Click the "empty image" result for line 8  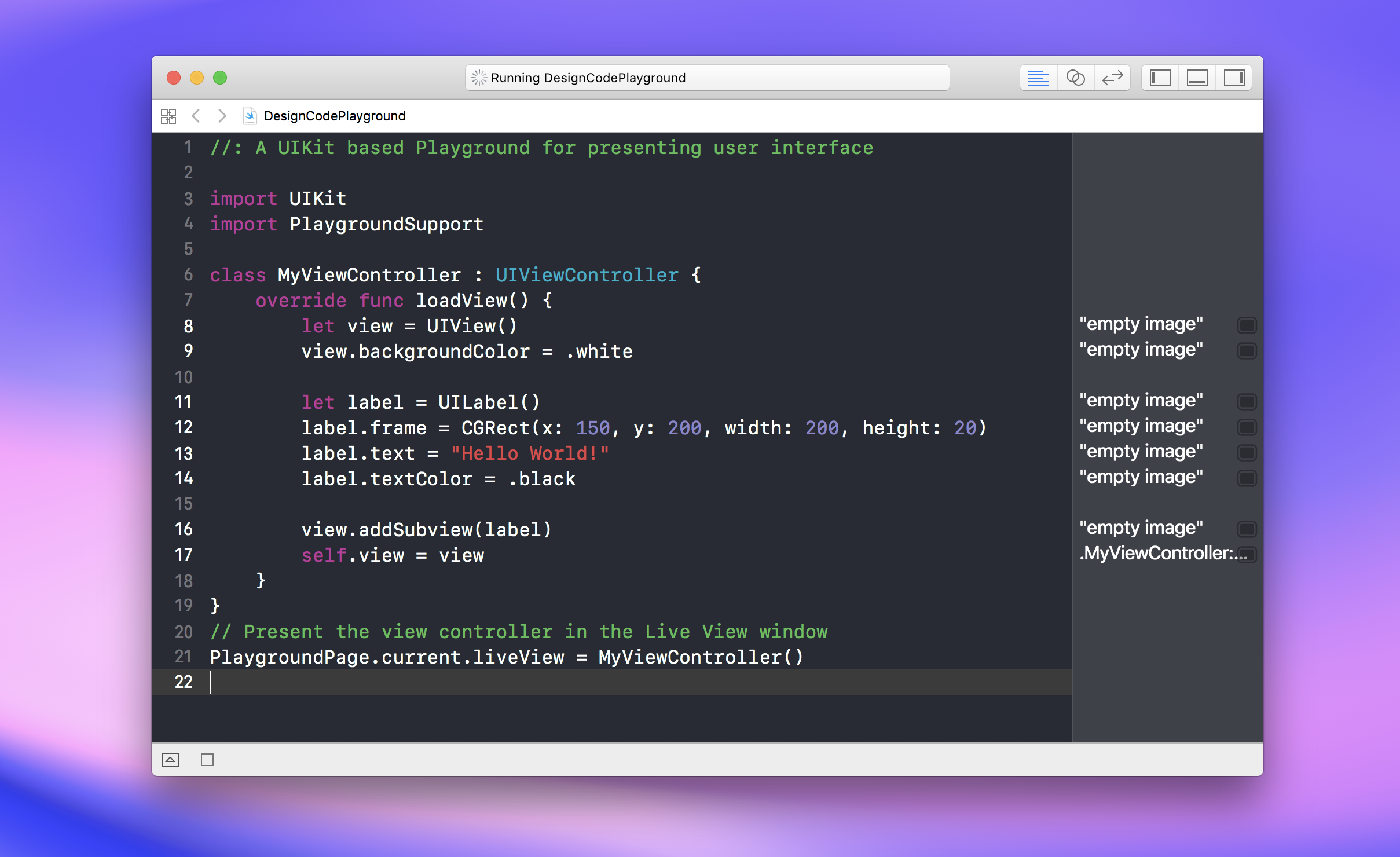[1141, 324]
